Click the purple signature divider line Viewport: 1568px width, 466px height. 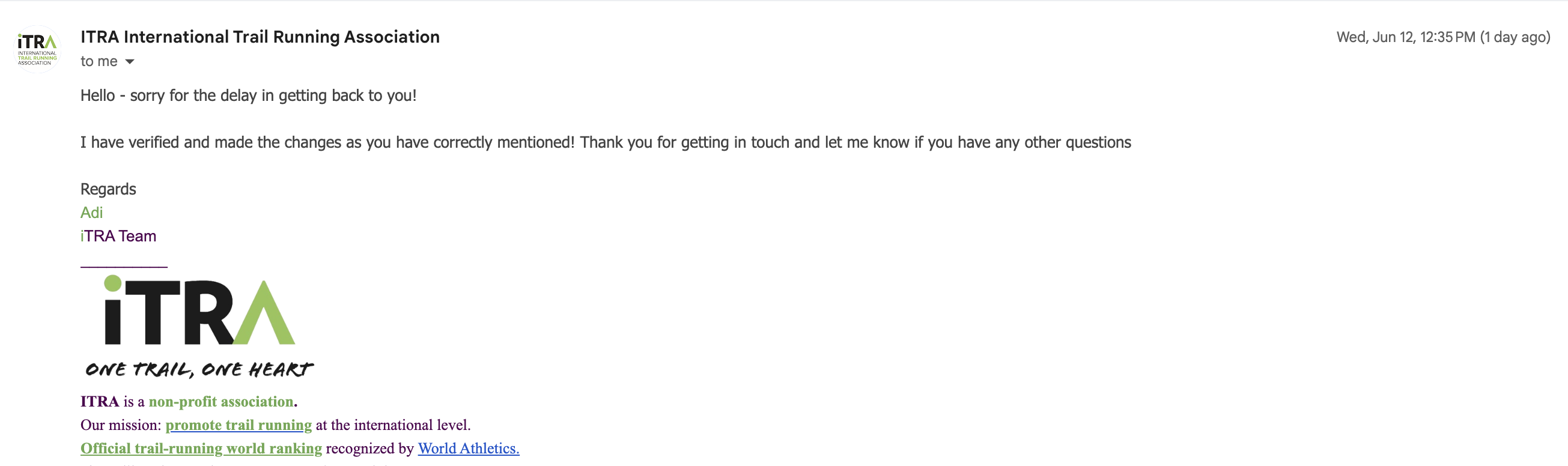point(124,267)
